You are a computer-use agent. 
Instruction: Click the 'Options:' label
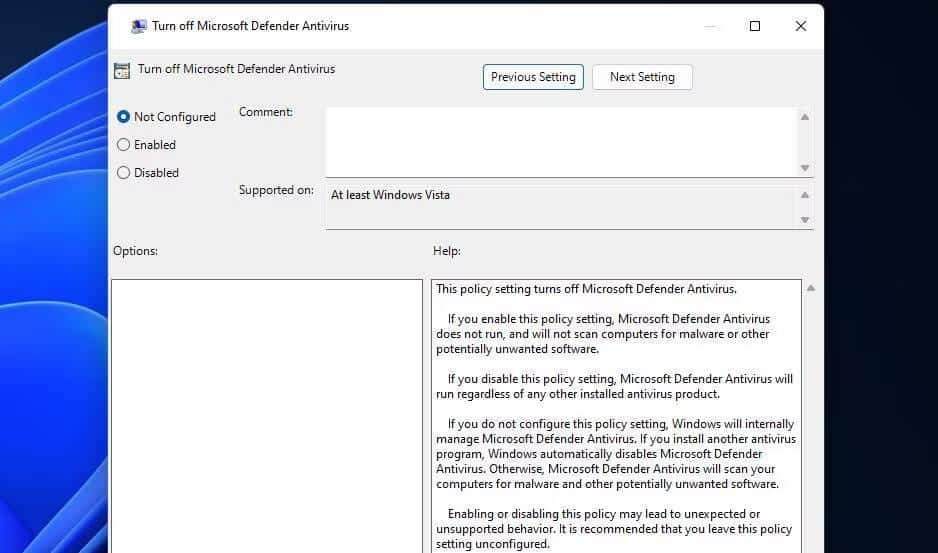point(136,251)
